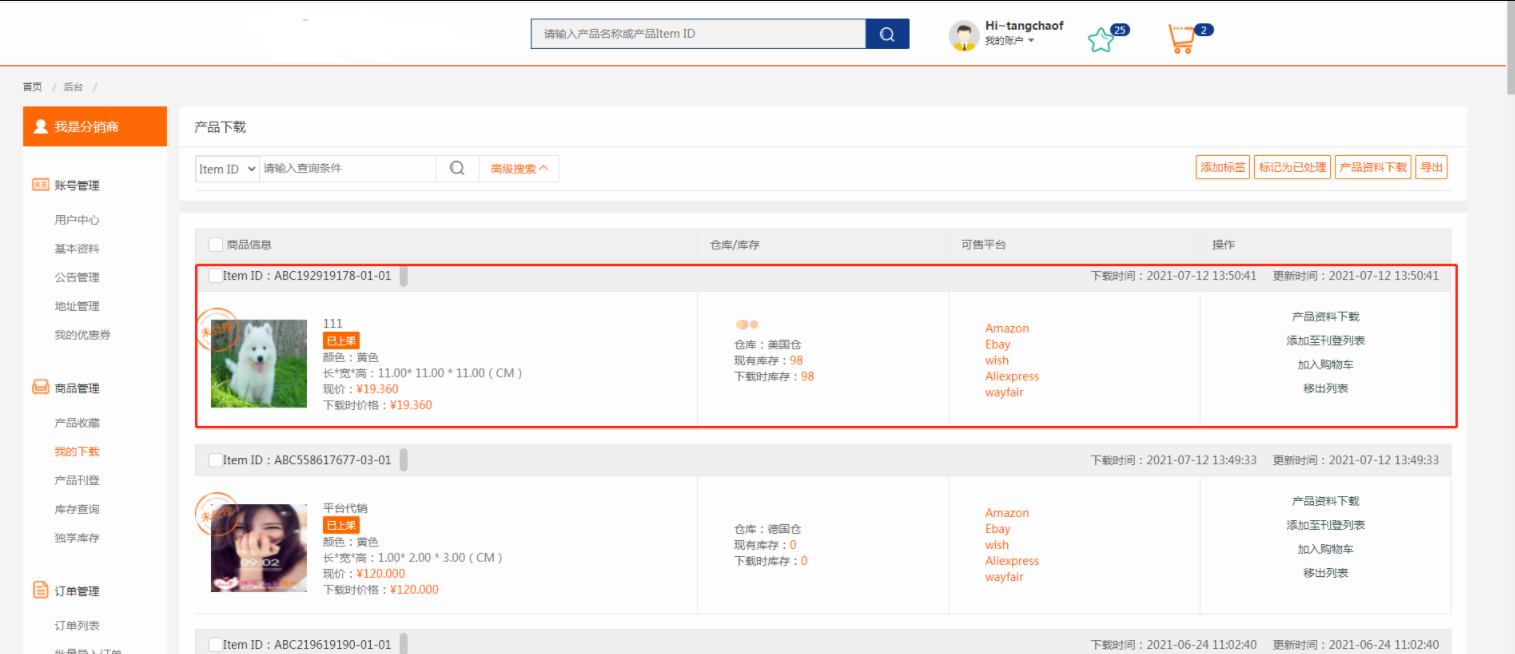Open 我的优惠券 in the sidebar
Viewport: 1515px width, 654px height.
[x=82, y=335]
